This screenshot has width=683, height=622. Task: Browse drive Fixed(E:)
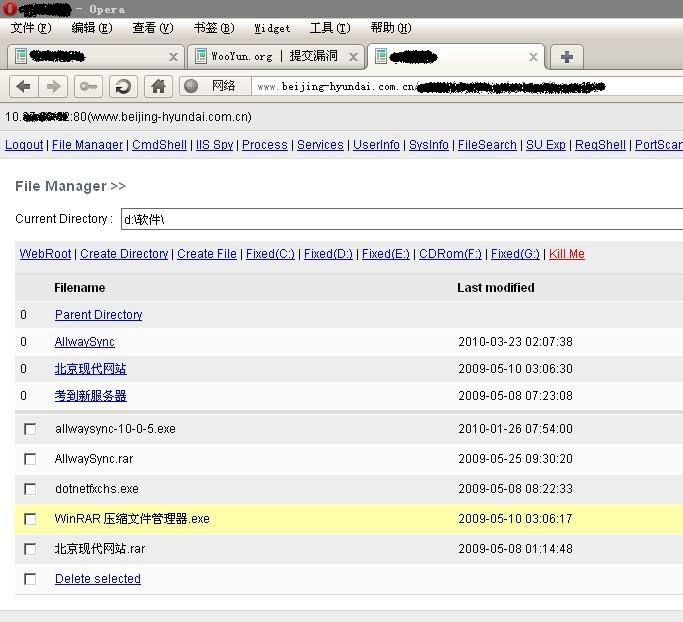386,254
